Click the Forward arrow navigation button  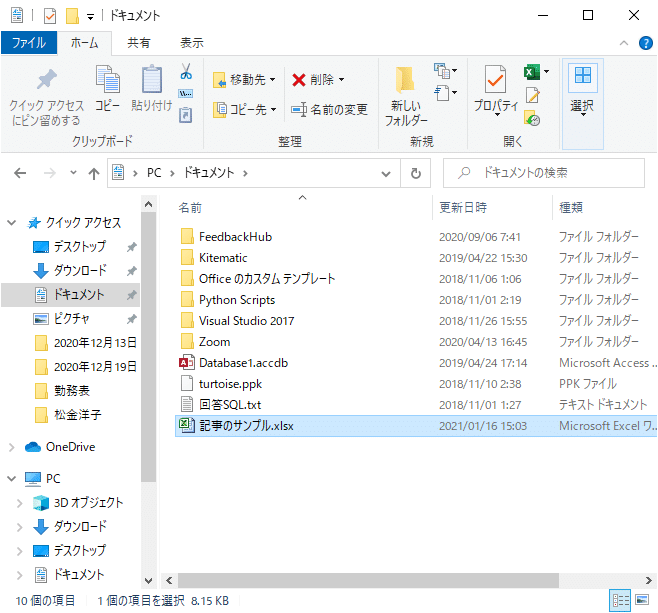tap(50, 173)
